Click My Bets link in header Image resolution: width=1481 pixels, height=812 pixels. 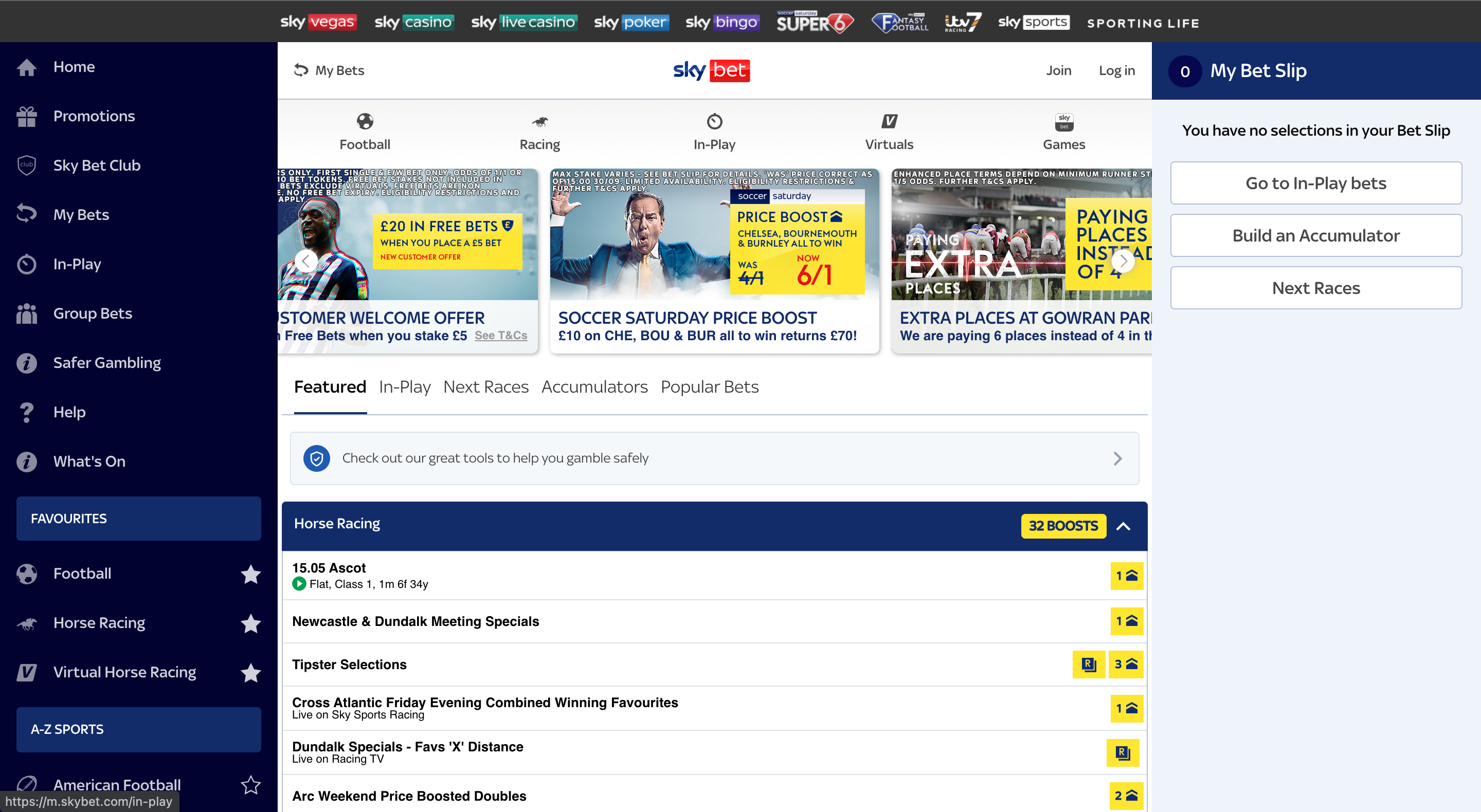tap(329, 71)
